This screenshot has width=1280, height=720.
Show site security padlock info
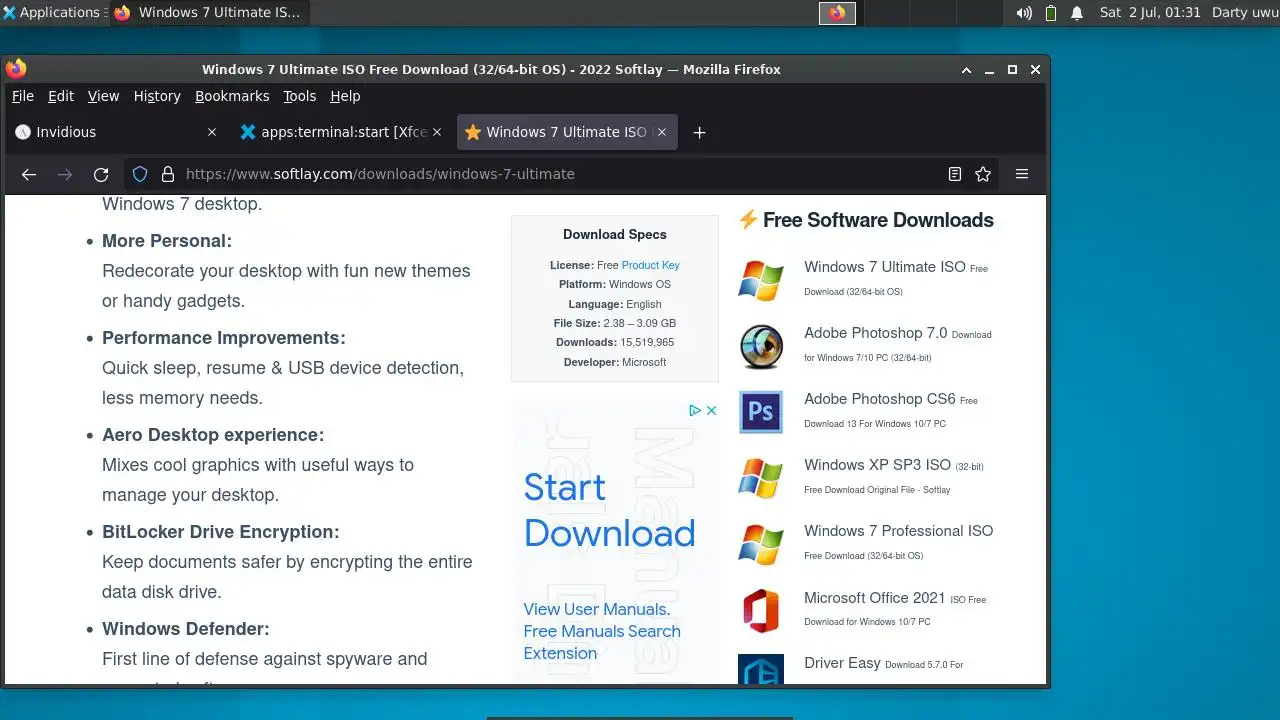(168, 174)
